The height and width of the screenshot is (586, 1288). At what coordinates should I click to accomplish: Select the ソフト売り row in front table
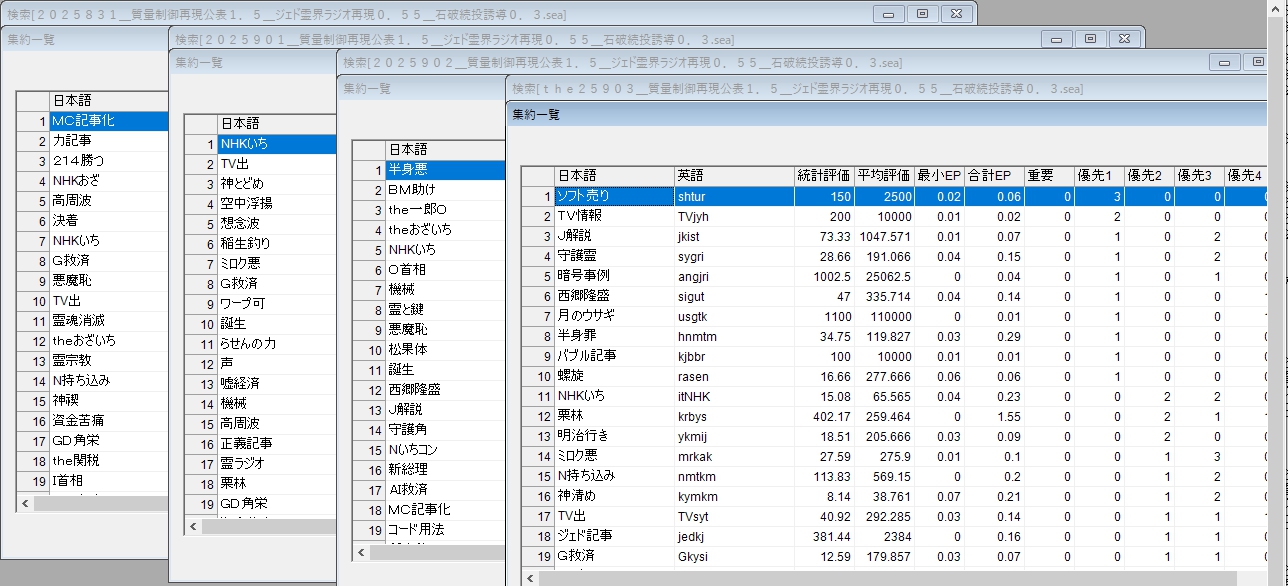click(613, 196)
